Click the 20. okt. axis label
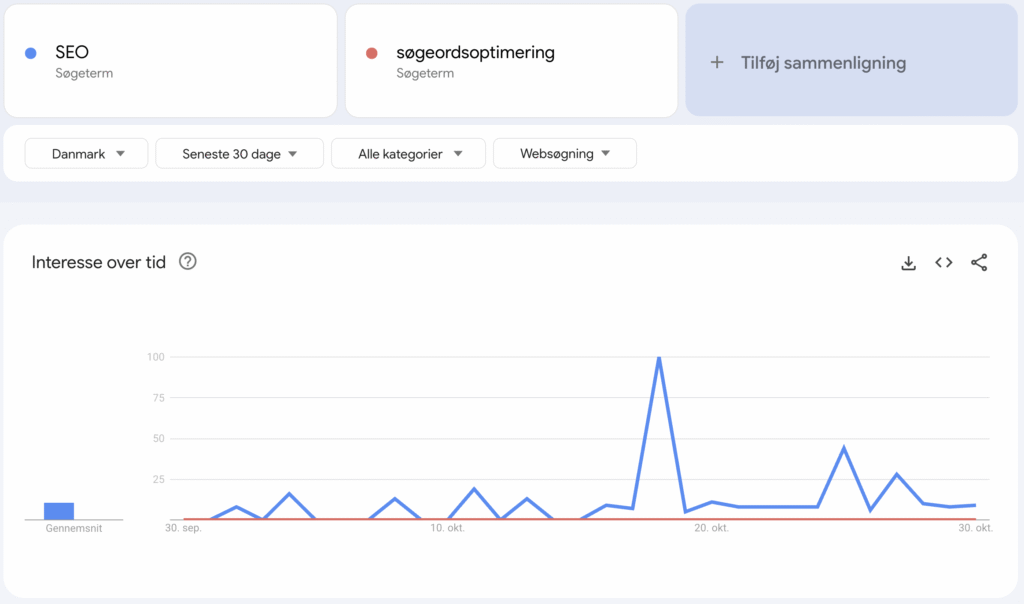This screenshot has width=1024, height=604. pos(711,528)
